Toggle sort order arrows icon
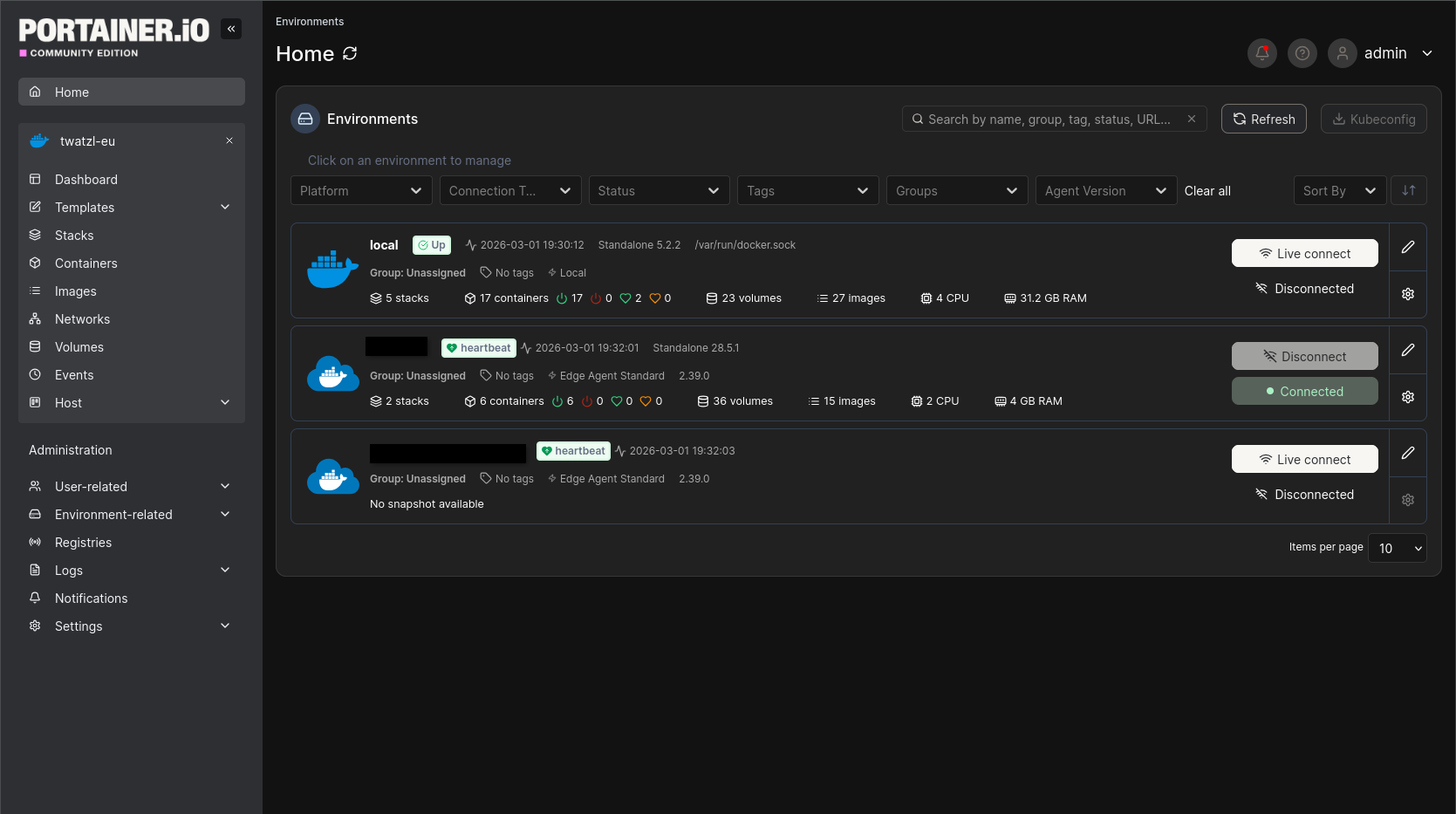 (1408, 190)
